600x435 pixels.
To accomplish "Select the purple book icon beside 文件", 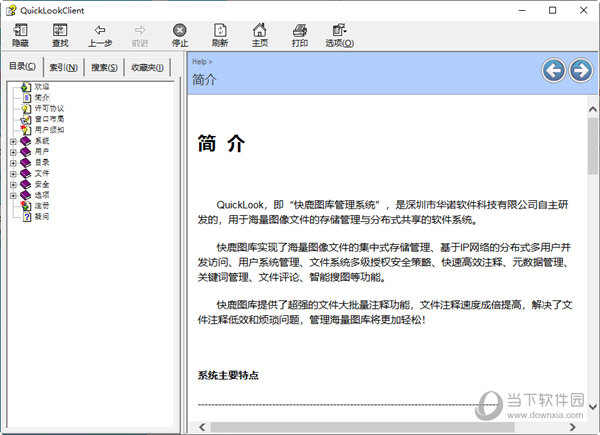I will (x=26, y=174).
